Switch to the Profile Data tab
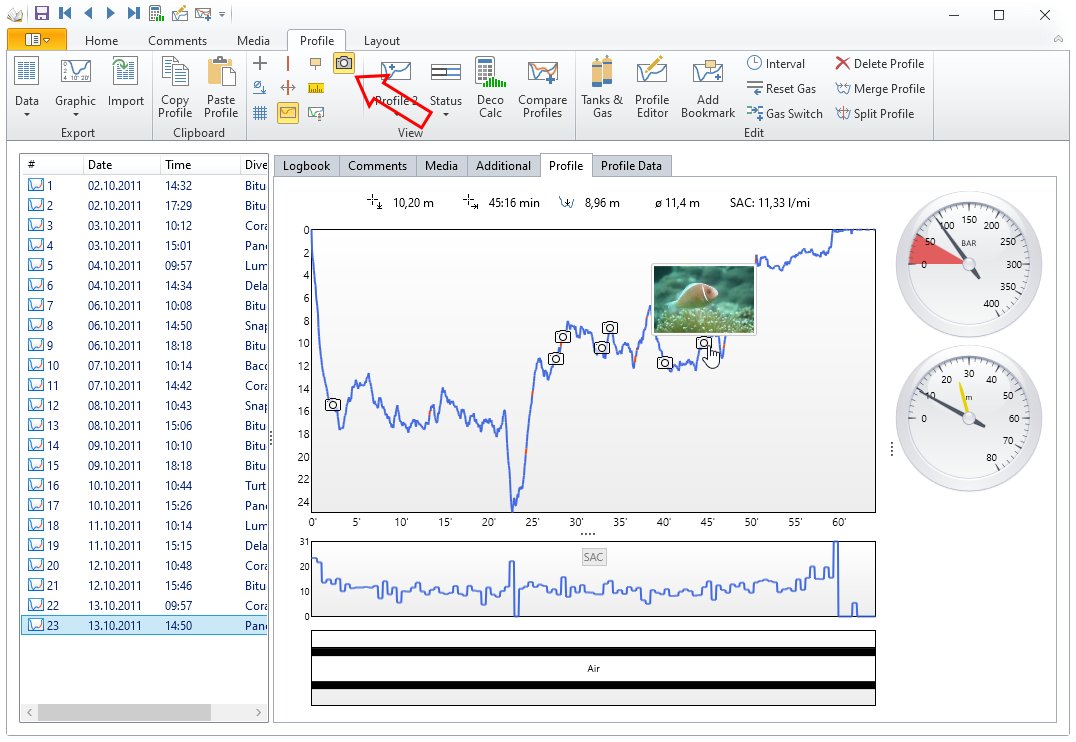 click(x=631, y=165)
